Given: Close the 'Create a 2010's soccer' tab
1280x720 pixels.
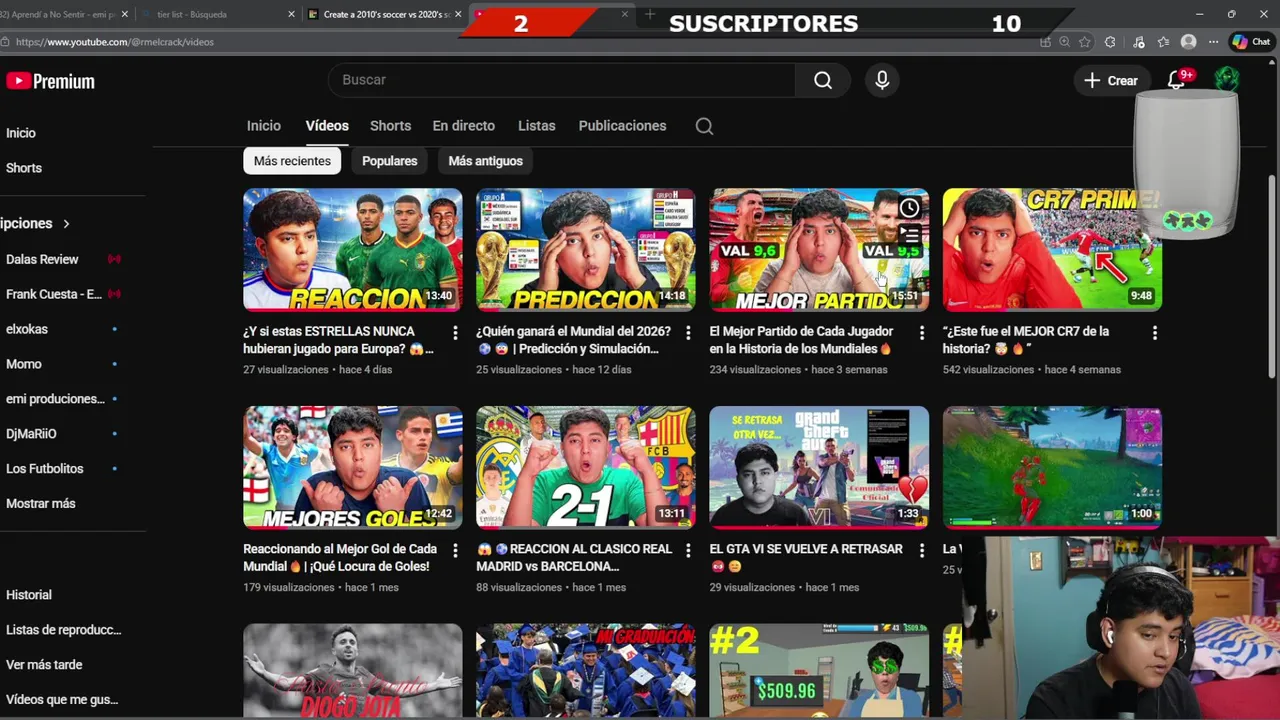Looking at the screenshot, I should (459, 15).
